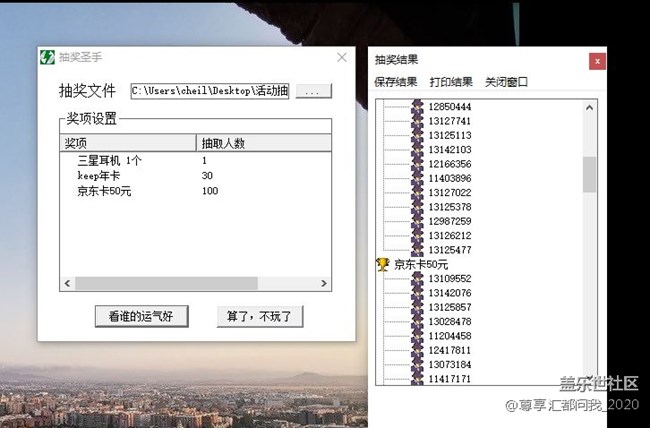Click the 抽奖圣手 app icon in title bar

(47, 57)
